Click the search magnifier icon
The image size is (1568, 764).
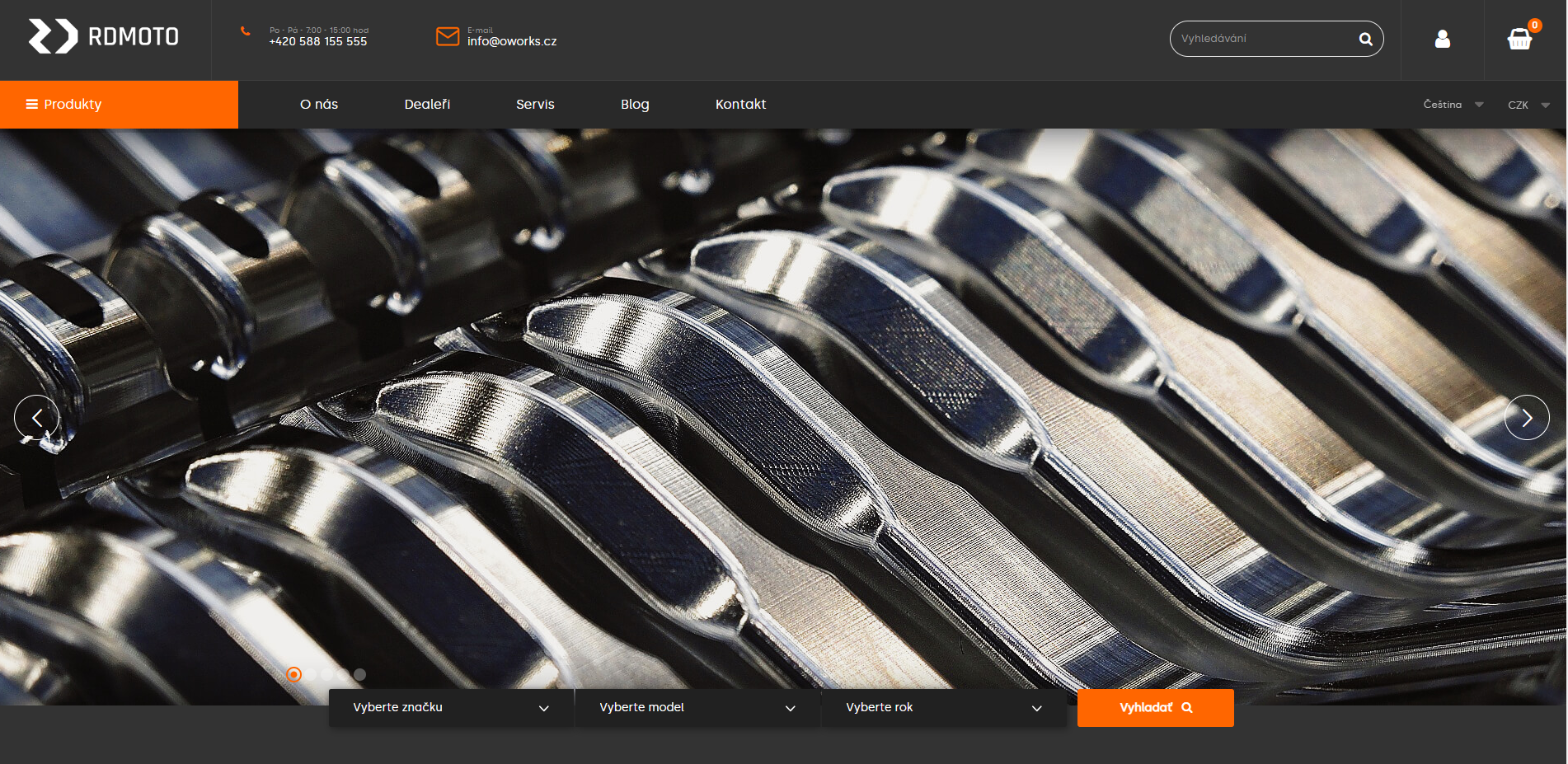1365,39
